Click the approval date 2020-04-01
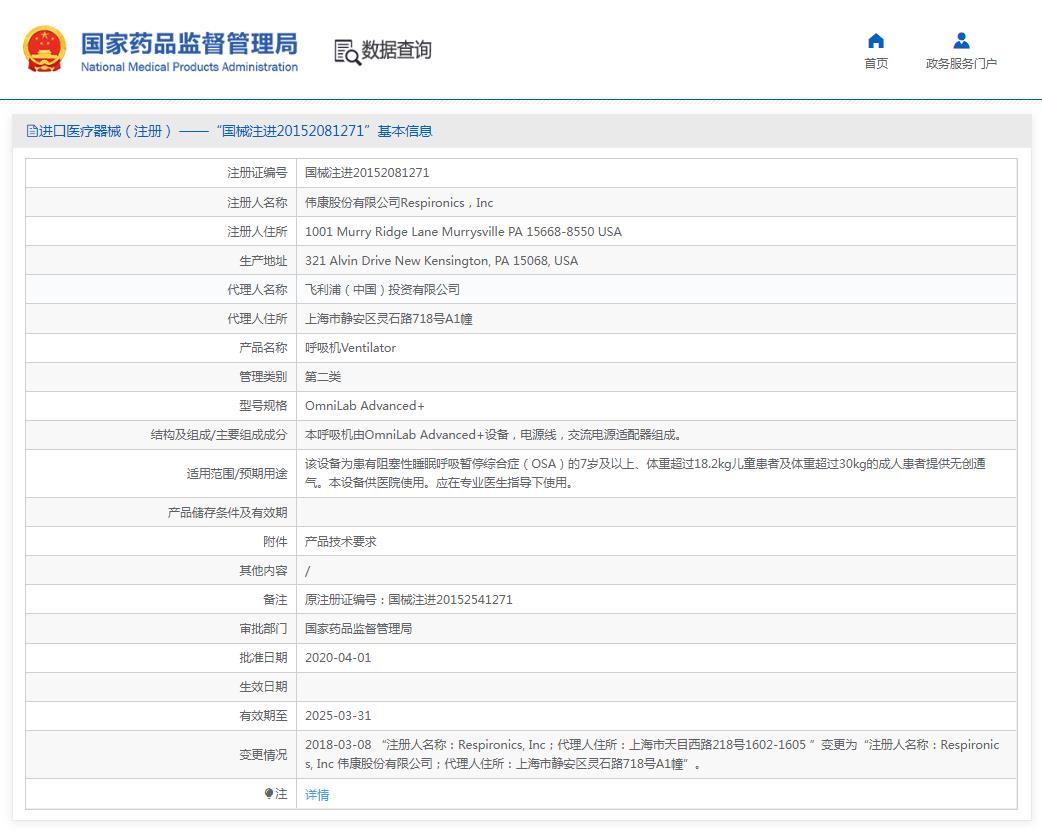The image size is (1042, 830). (338, 658)
